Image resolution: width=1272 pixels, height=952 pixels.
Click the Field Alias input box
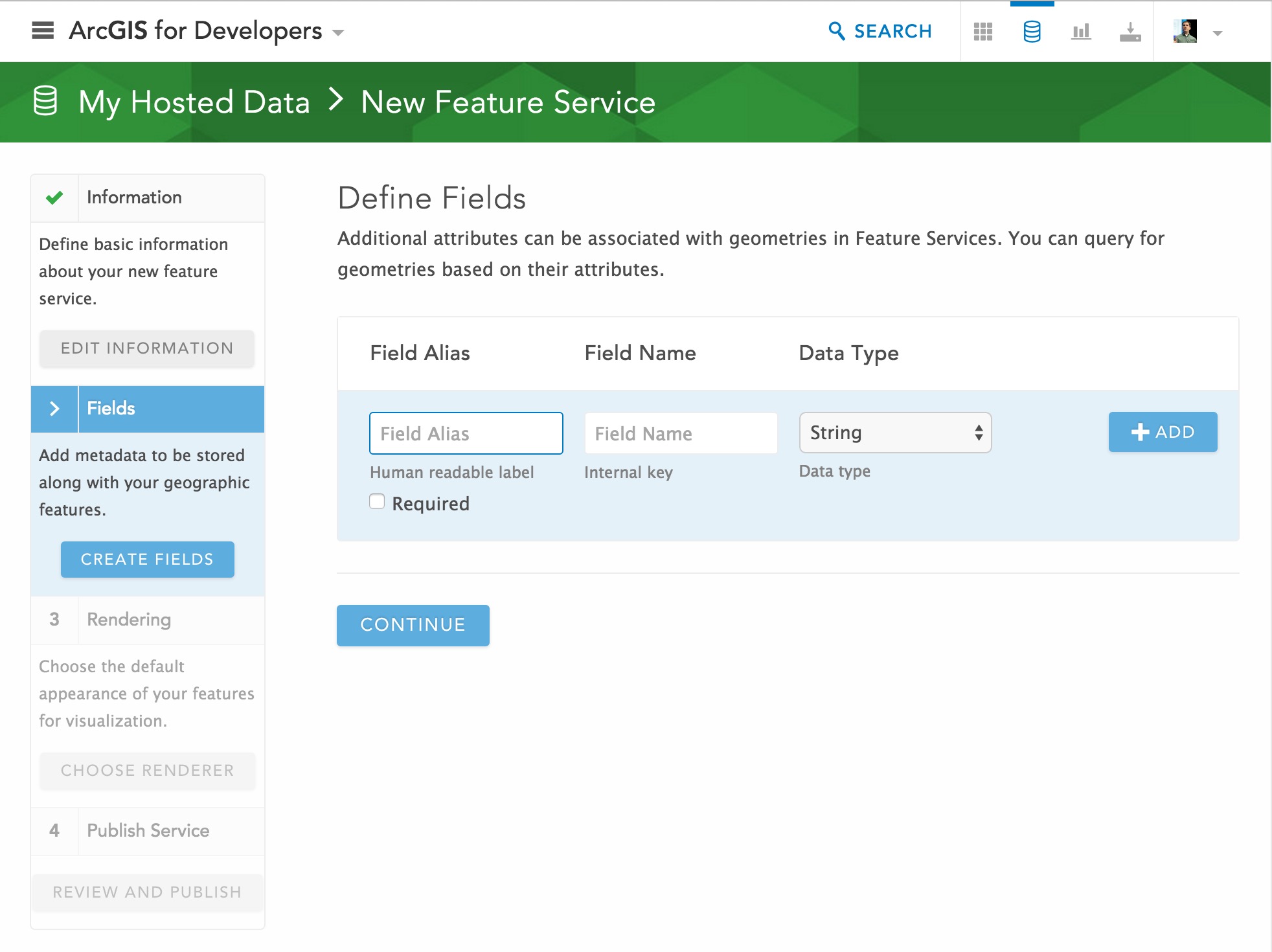pos(466,433)
